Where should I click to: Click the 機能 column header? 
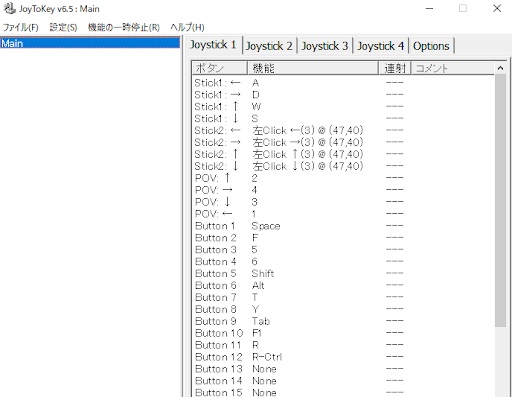pyautogui.click(x=313, y=68)
